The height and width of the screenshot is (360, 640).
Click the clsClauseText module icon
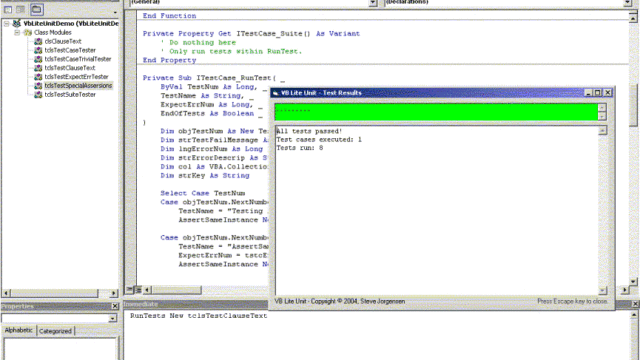pyautogui.click(x=38, y=41)
